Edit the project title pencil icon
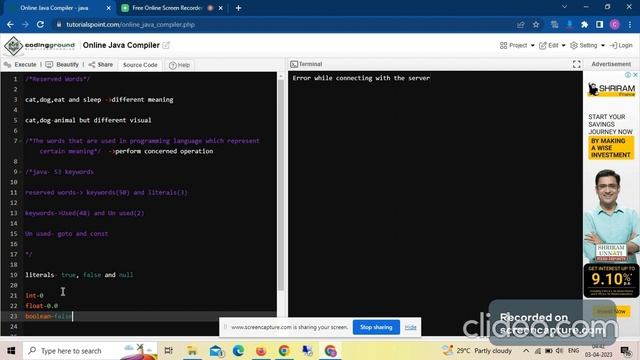The width and height of the screenshot is (640, 360). click(x=166, y=45)
